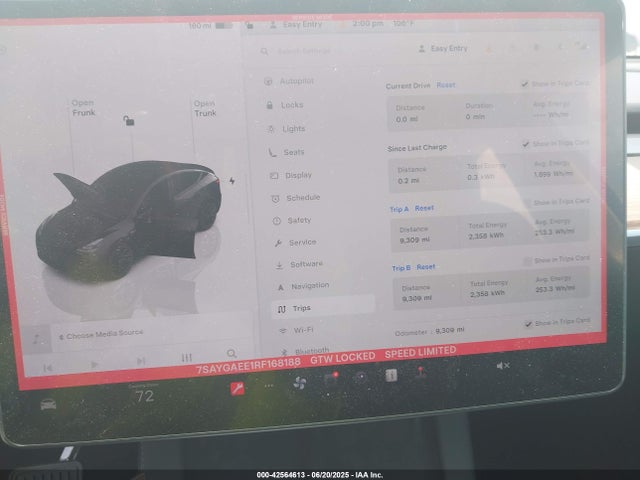This screenshot has height=480, width=640.
Task: Tap Open Frunk
Action: tap(83, 108)
